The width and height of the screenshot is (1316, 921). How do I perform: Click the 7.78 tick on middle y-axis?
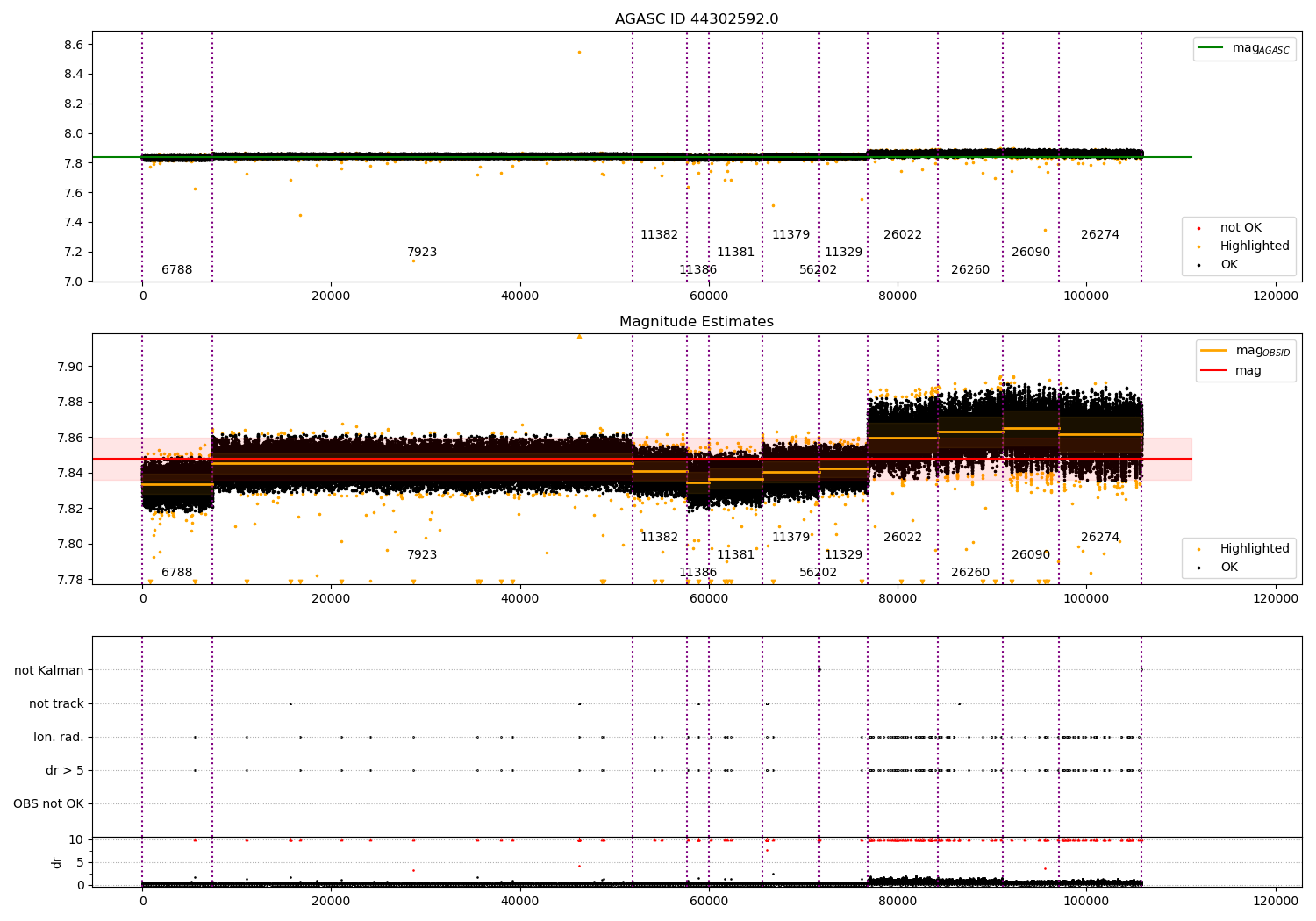click(x=70, y=580)
